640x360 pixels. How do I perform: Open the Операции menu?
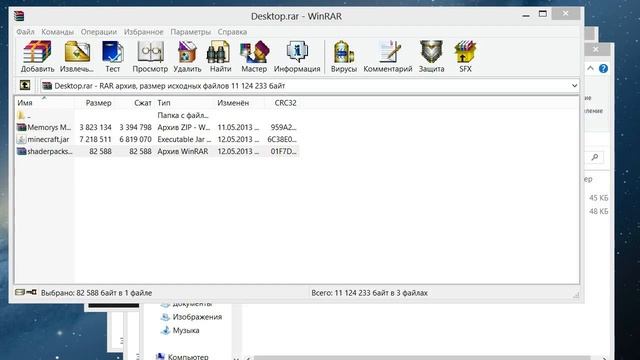pyautogui.click(x=98, y=32)
